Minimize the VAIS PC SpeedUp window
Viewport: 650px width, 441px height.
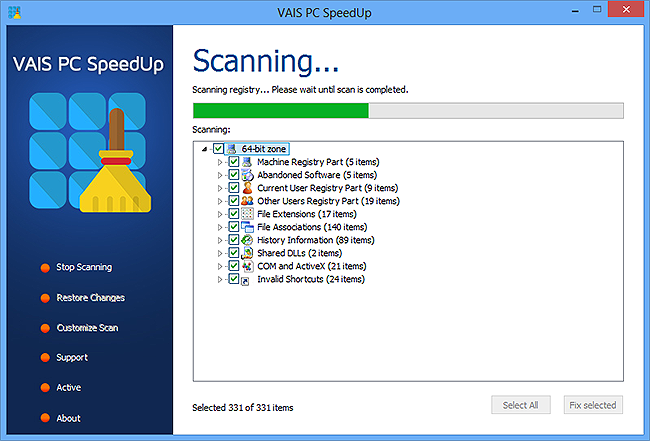click(x=575, y=10)
